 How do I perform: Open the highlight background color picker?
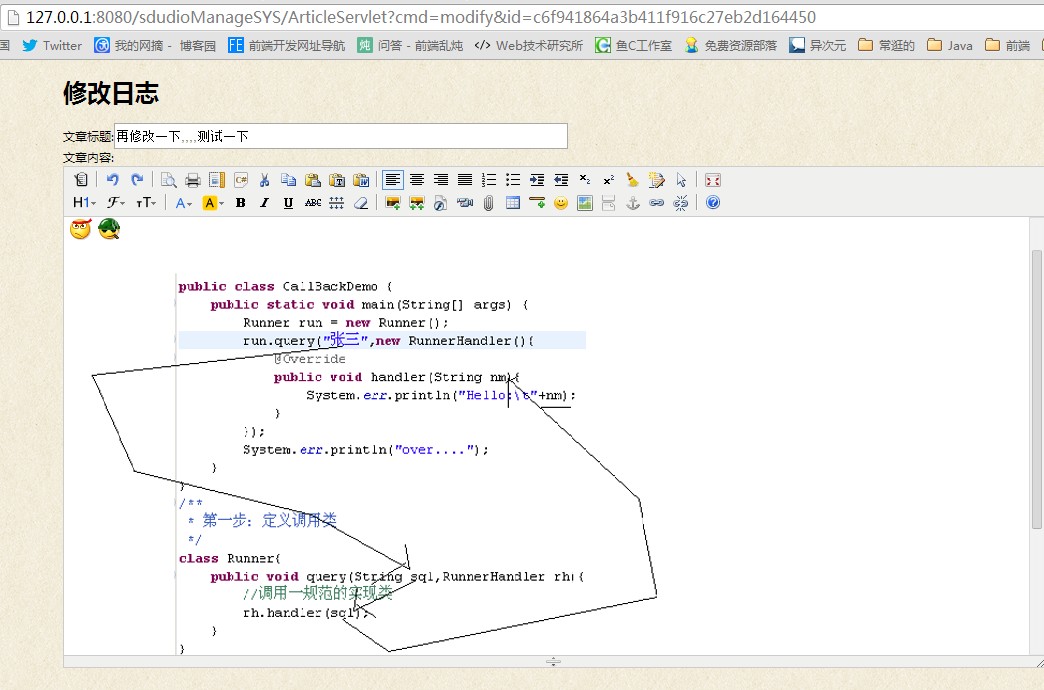pos(213,202)
